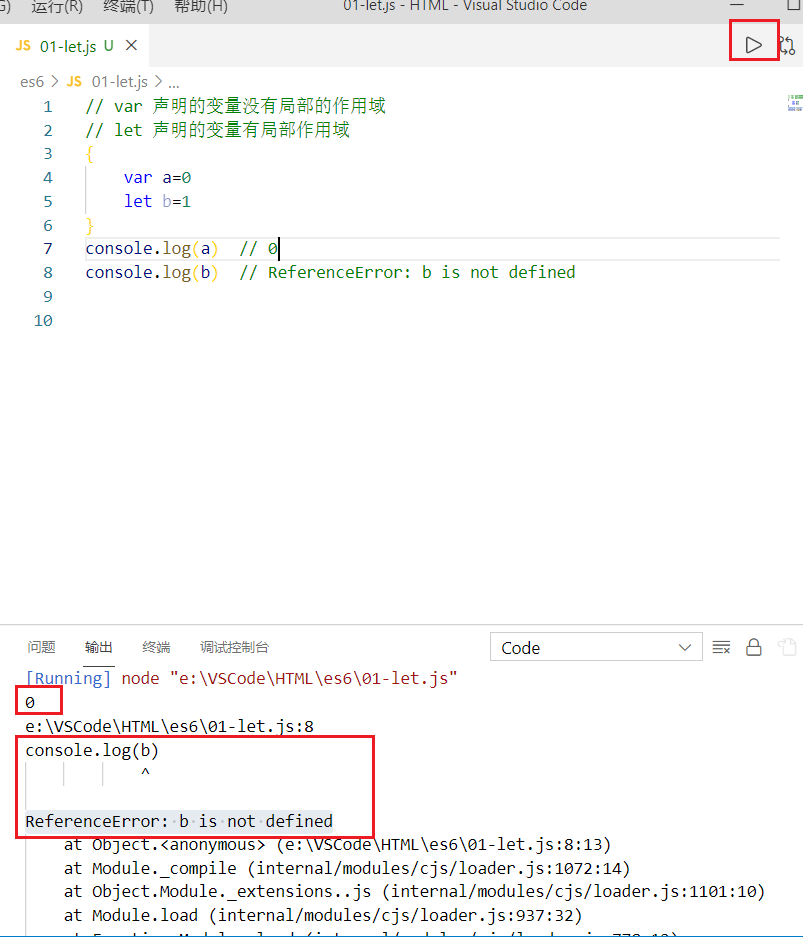
Task: Open the 终端(T) menu
Action: click(x=129, y=7)
